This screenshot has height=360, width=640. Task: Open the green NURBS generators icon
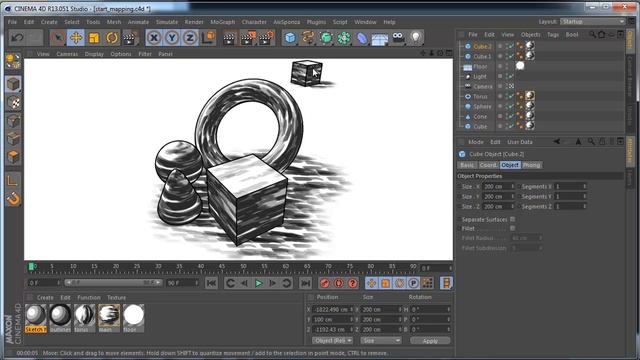tap(326, 38)
